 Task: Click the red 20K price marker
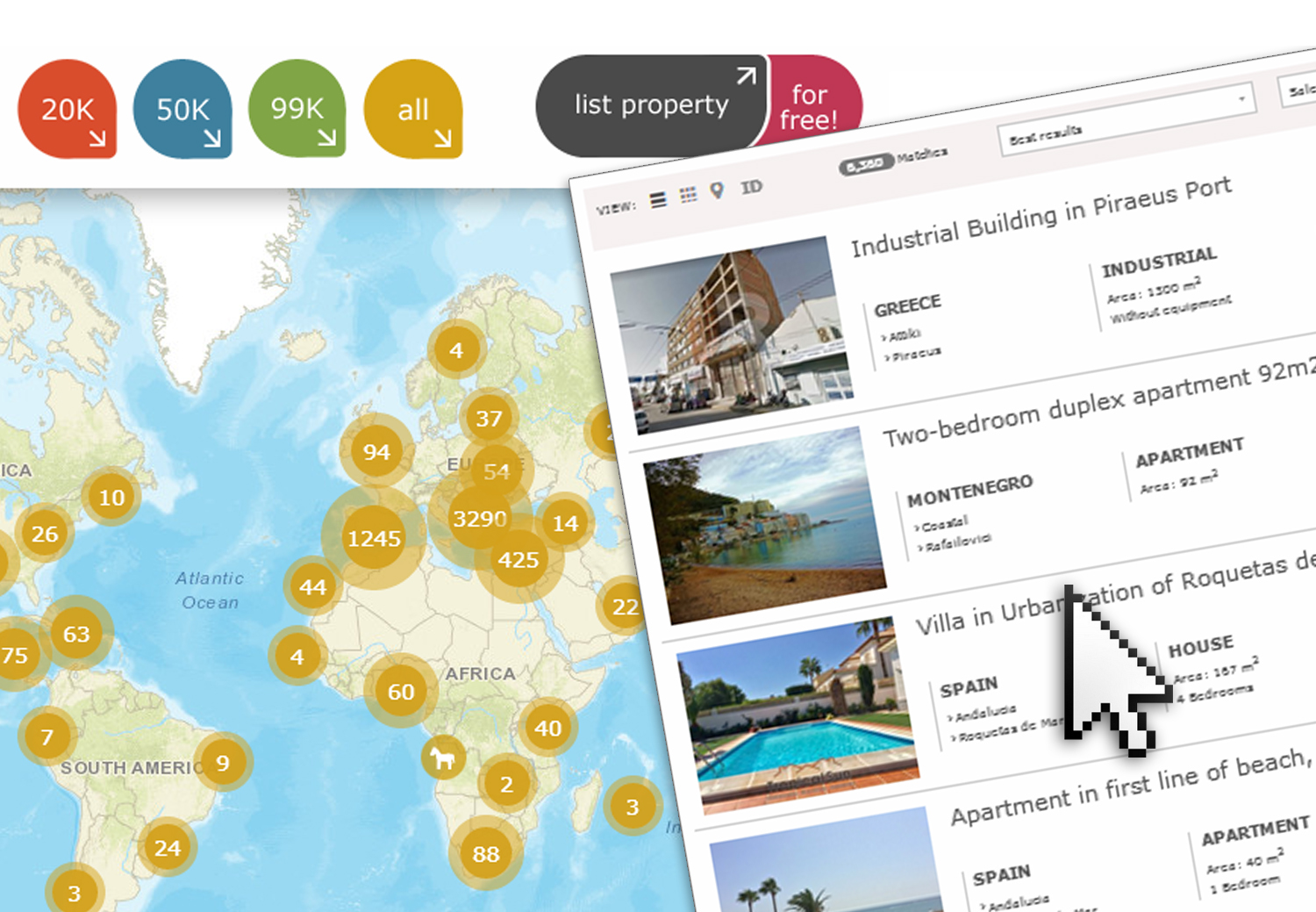[x=68, y=108]
